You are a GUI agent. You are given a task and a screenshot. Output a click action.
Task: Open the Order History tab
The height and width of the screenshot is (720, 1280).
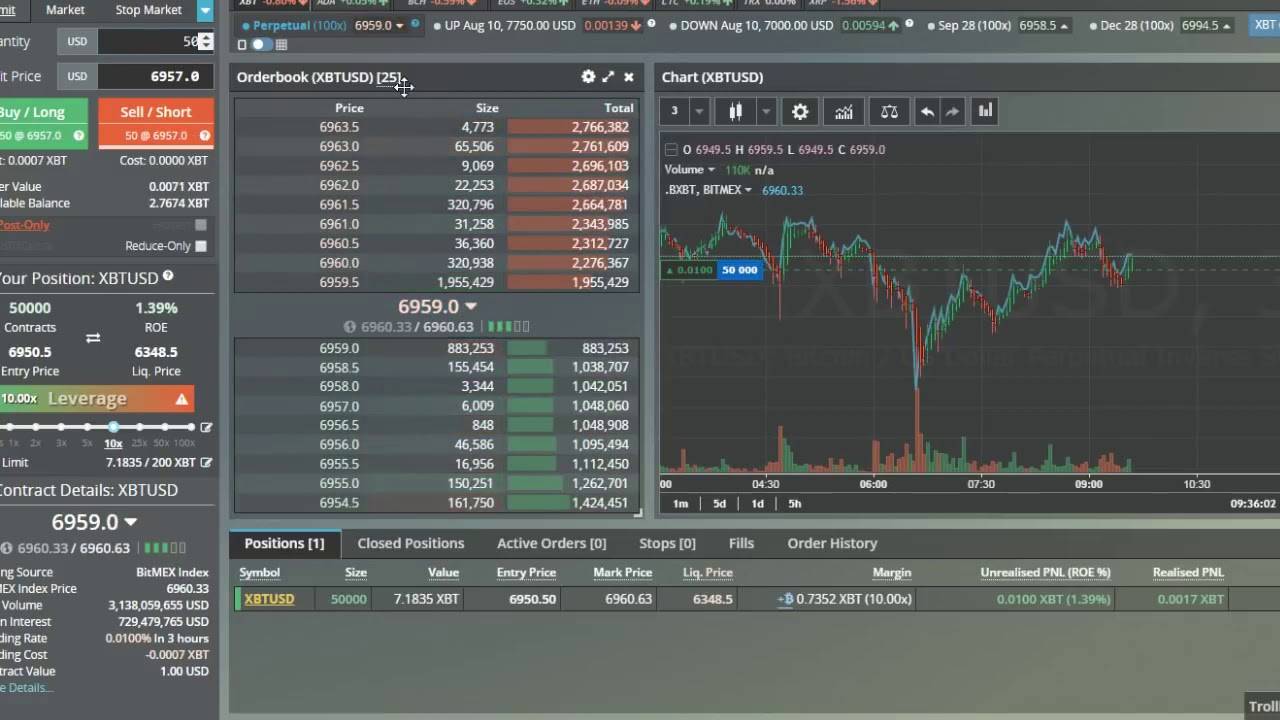tap(832, 543)
